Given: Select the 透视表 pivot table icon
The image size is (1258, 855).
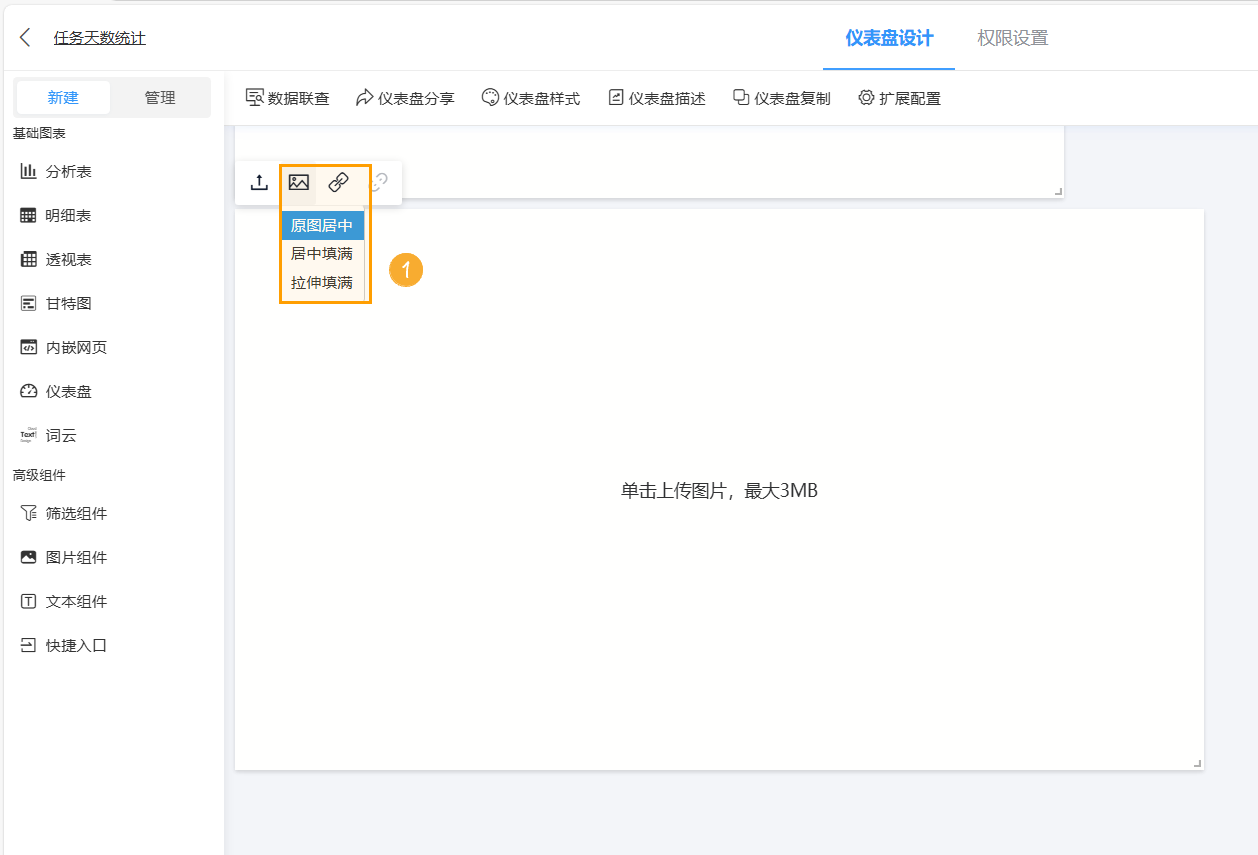Looking at the screenshot, I should coord(28,258).
